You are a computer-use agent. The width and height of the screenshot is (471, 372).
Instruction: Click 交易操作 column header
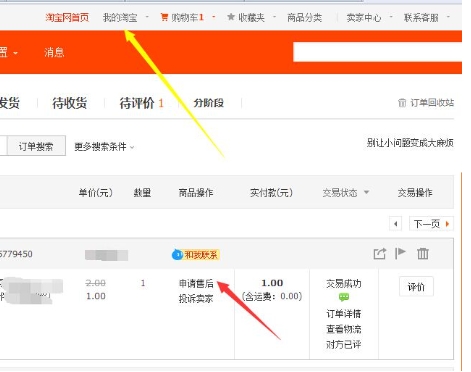(x=415, y=193)
